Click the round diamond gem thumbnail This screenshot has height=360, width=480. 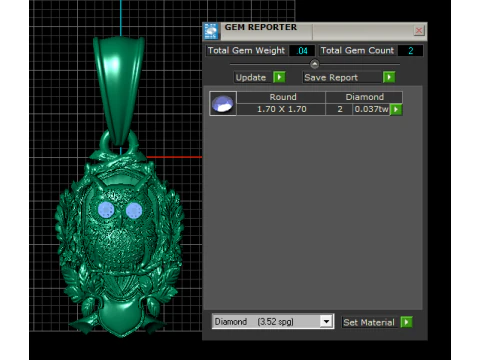(223, 103)
